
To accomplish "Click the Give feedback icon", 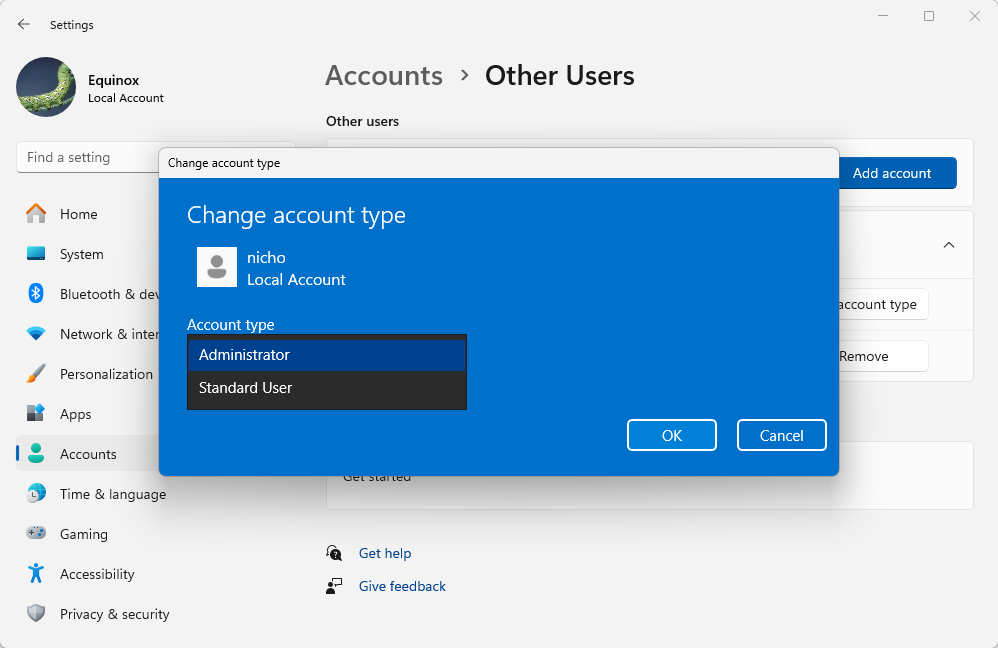I will (x=334, y=586).
